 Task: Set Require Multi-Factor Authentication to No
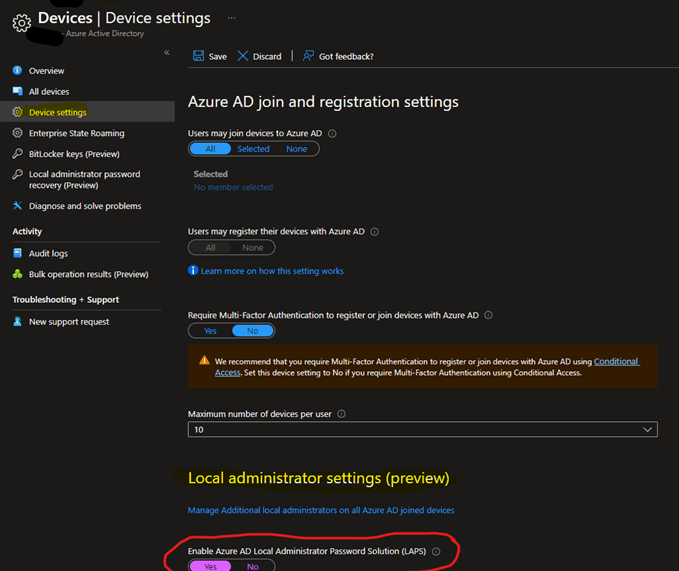252,331
